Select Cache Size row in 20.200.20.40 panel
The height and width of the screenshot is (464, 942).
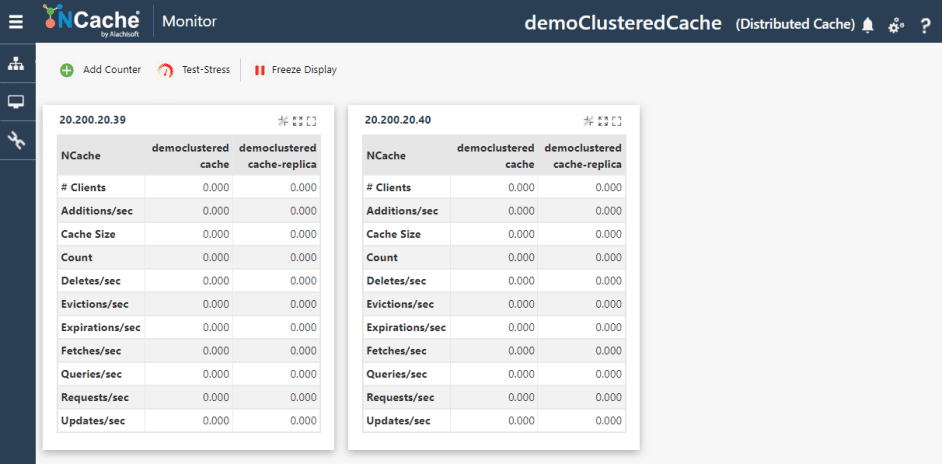click(494, 234)
